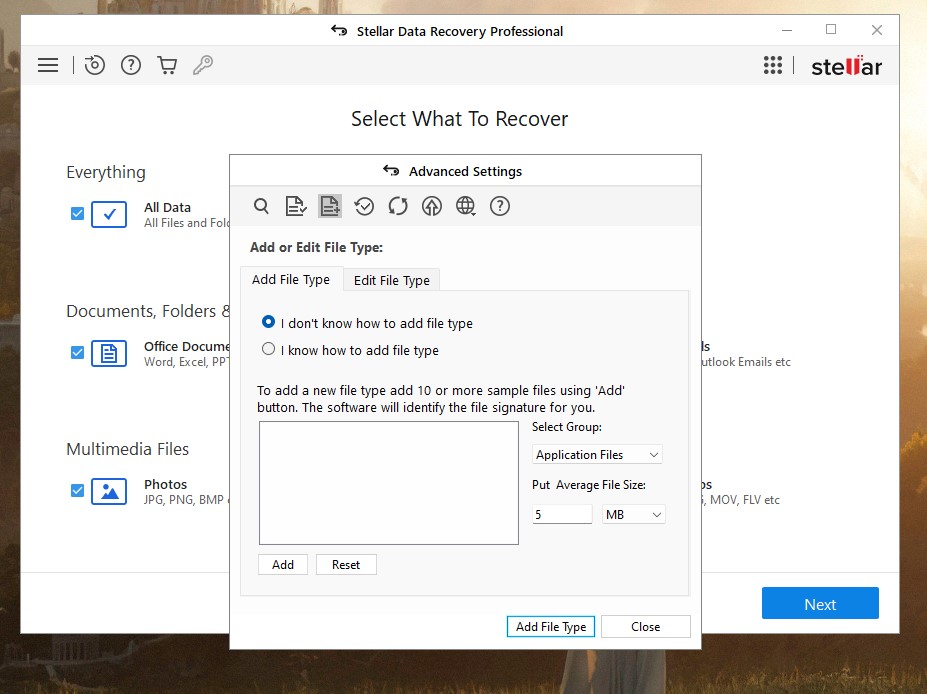Select "I know how to add file type" option
Image resolution: width=927 pixels, height=694 pixels.
pyautogui.click(x=268, y=349)
